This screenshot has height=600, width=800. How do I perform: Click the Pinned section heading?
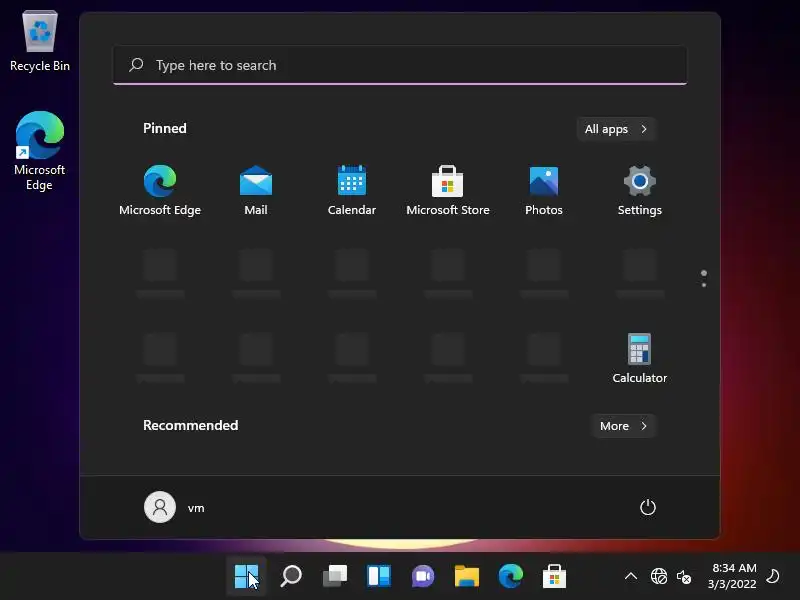pos(165,128)
